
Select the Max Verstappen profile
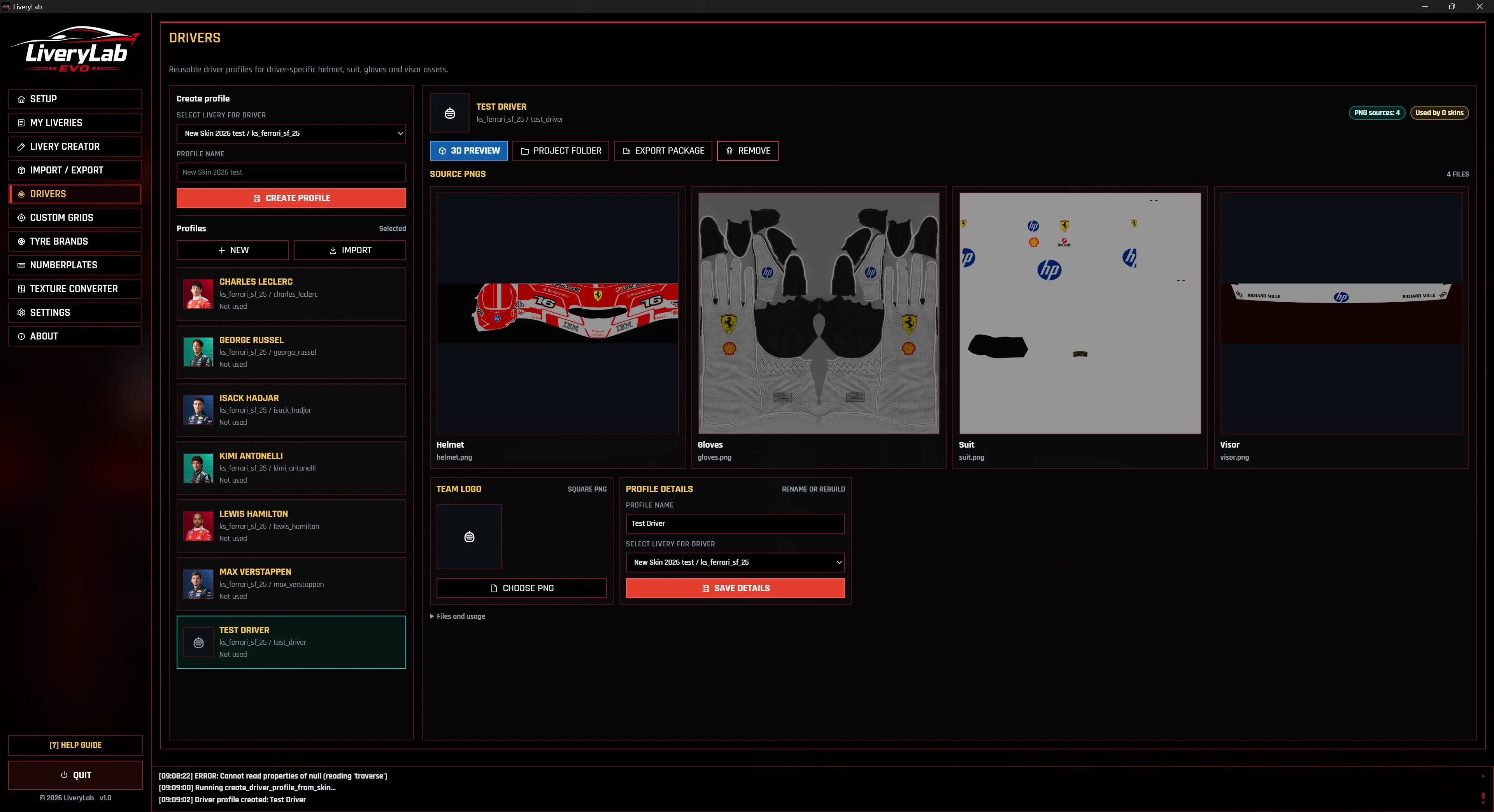pyautogui.click(x=291, y=584)
